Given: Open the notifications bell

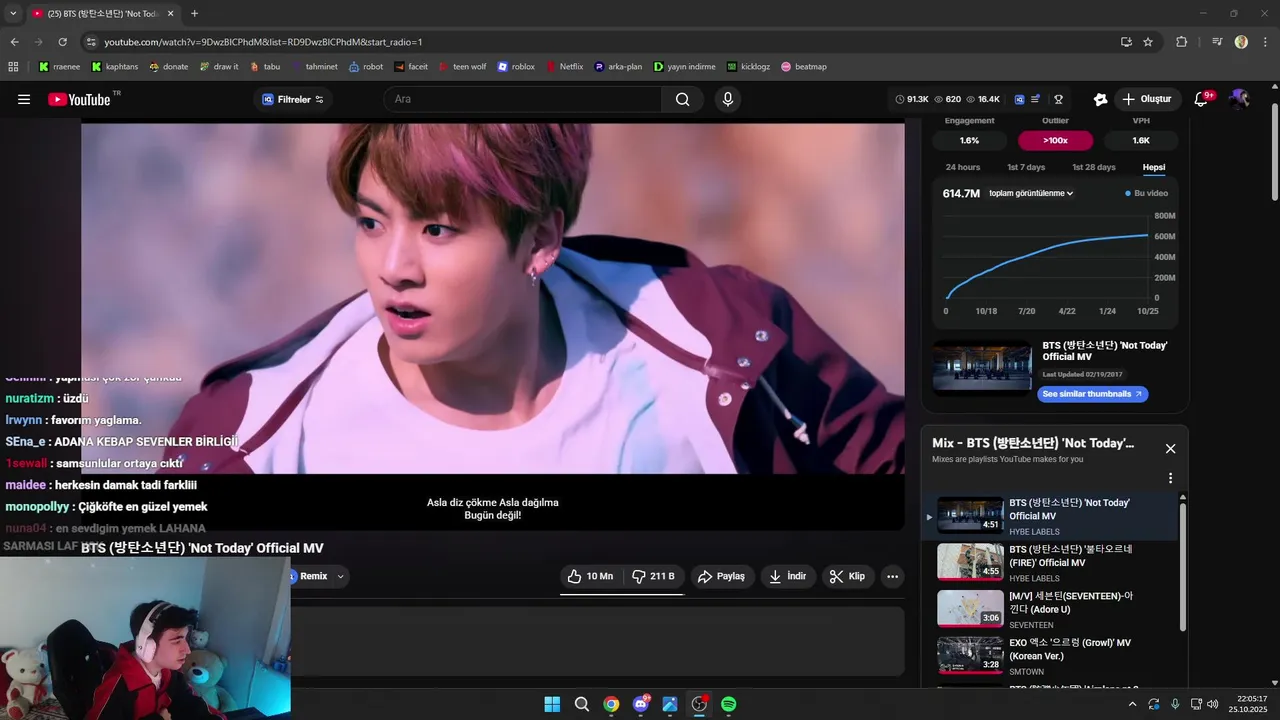Looking at the screenshot, I should (x=1202, y=99).
